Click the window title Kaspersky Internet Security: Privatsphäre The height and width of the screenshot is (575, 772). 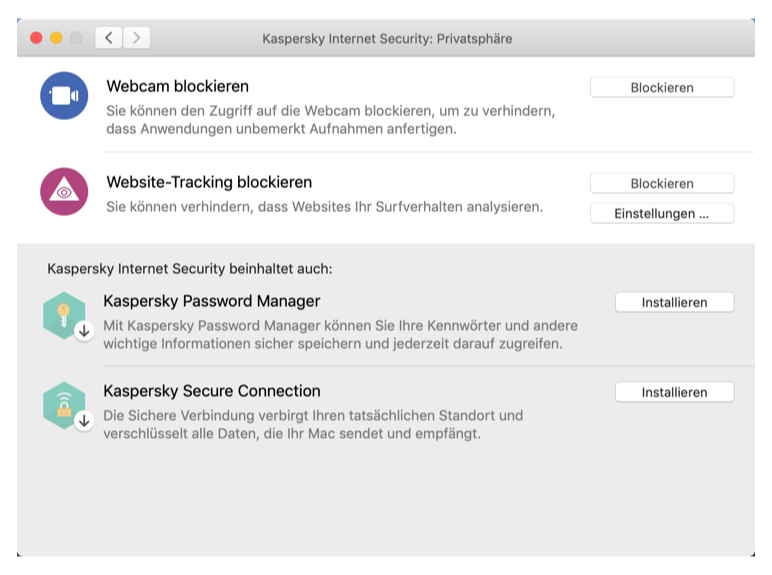pyautogui.click(x=387, y=39)
